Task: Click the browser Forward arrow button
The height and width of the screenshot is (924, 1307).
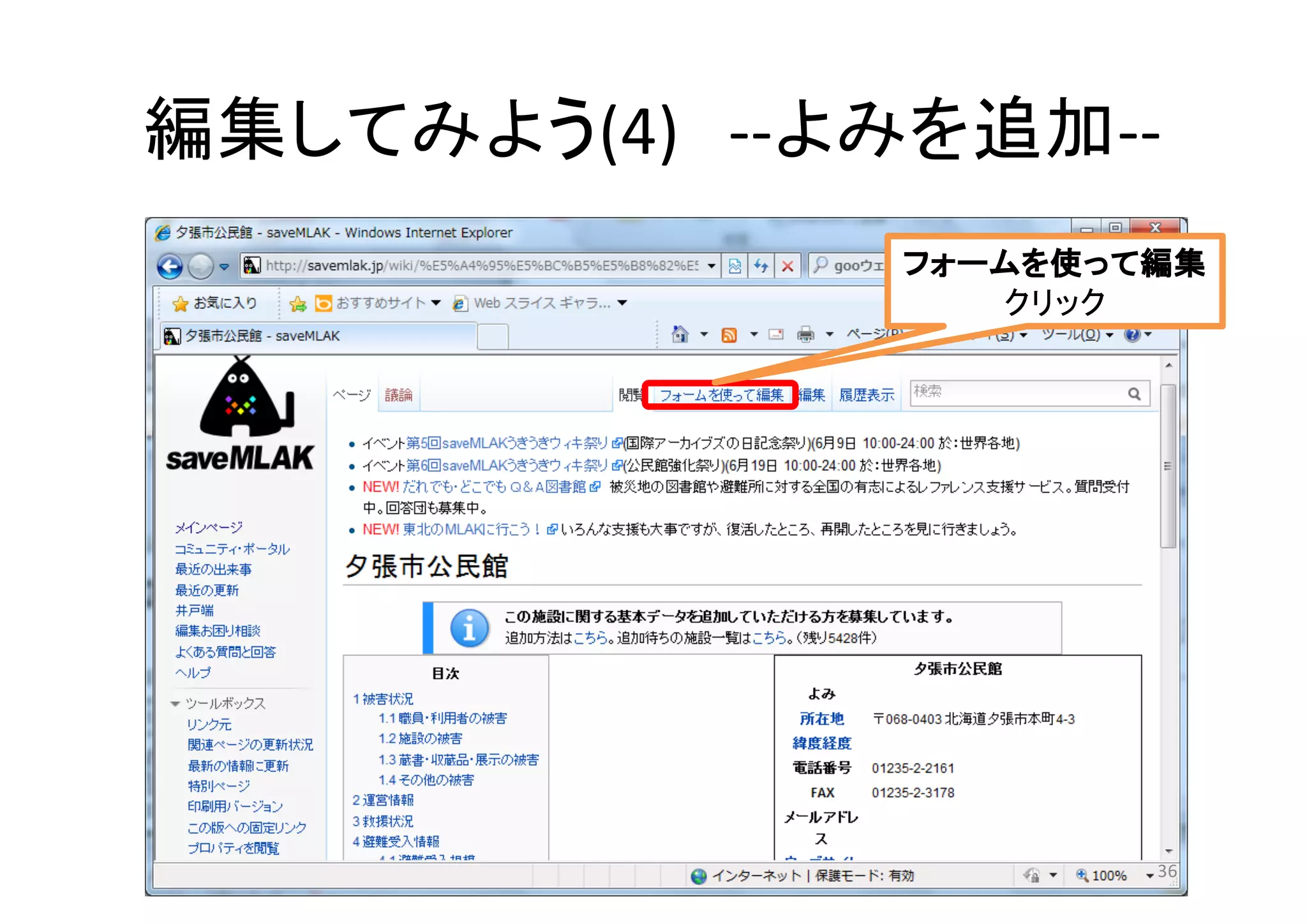Action: [200, 266]
